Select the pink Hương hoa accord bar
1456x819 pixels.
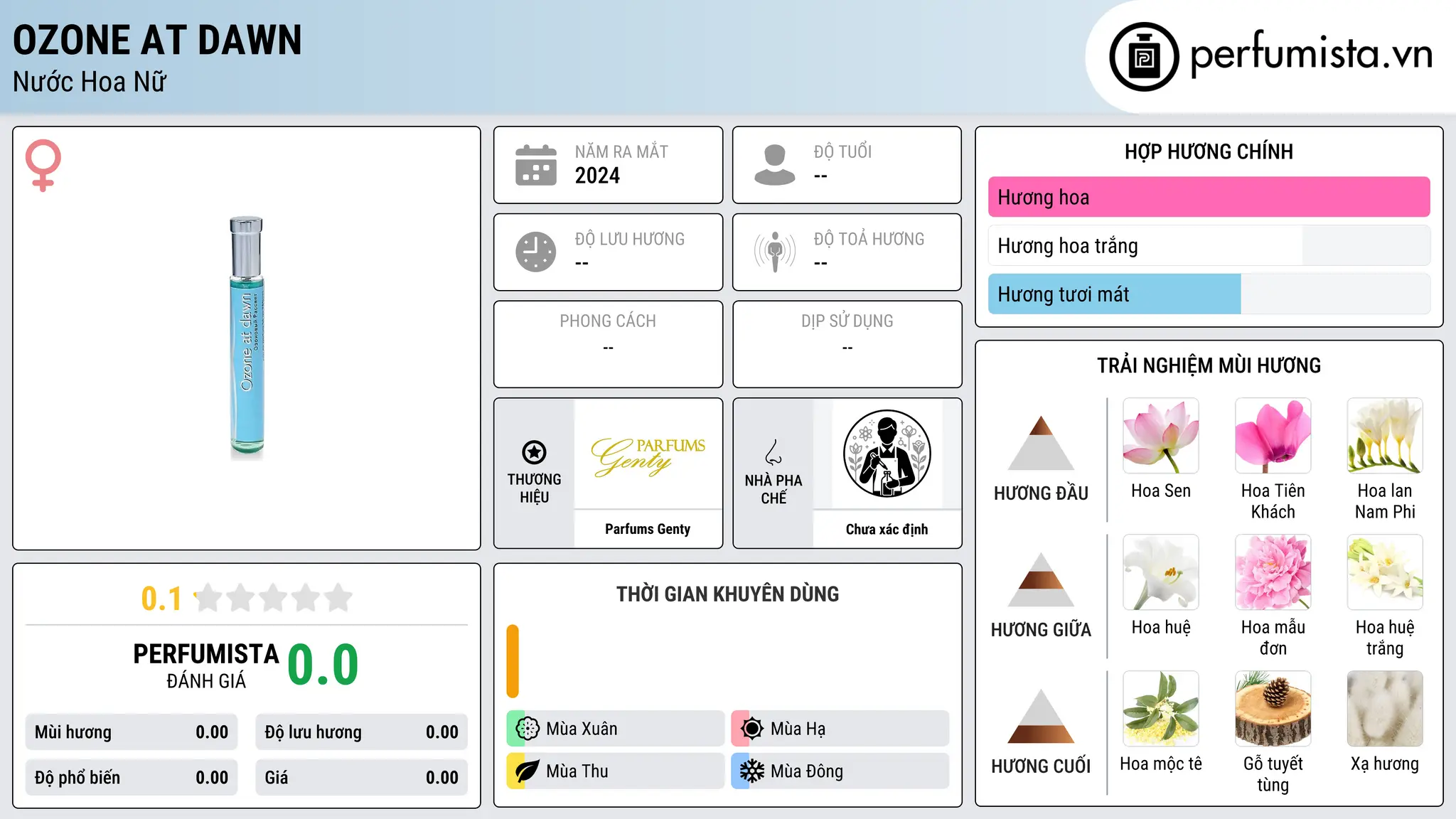(x=1209, y=197)
